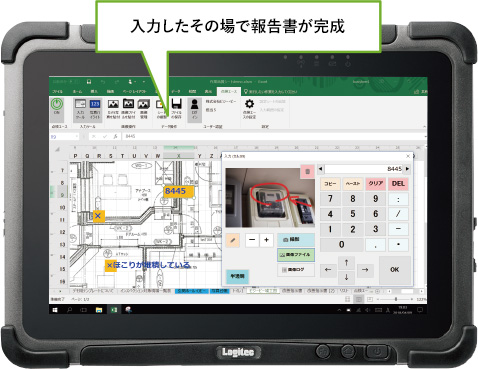Click the plus zoom button under the photo
Image resolution: width=478 pixels, height=369 pixels.
click(266, 240)
